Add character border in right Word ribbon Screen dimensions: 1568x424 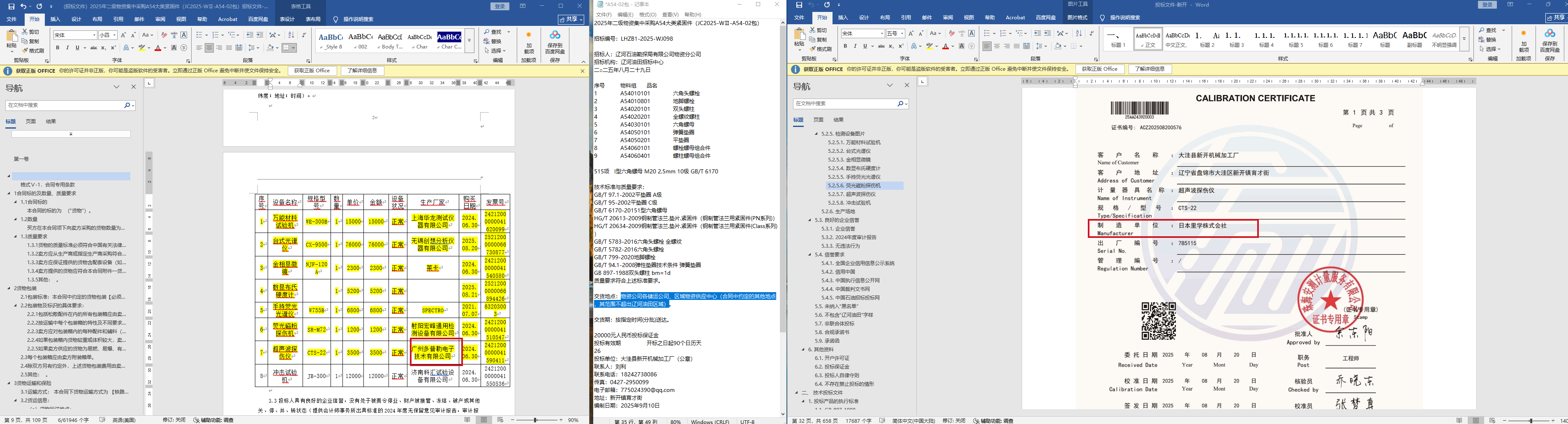pos(971,33)
